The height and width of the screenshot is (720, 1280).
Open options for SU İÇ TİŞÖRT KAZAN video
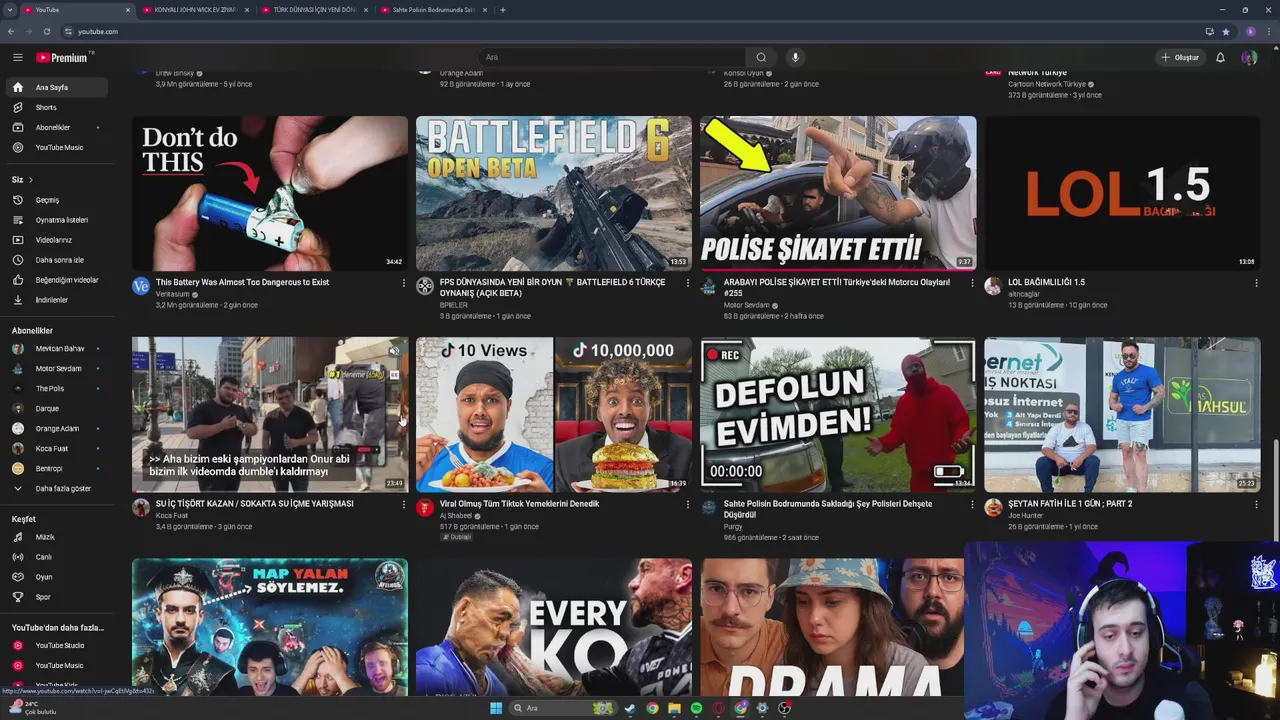[x=404, y=505]
